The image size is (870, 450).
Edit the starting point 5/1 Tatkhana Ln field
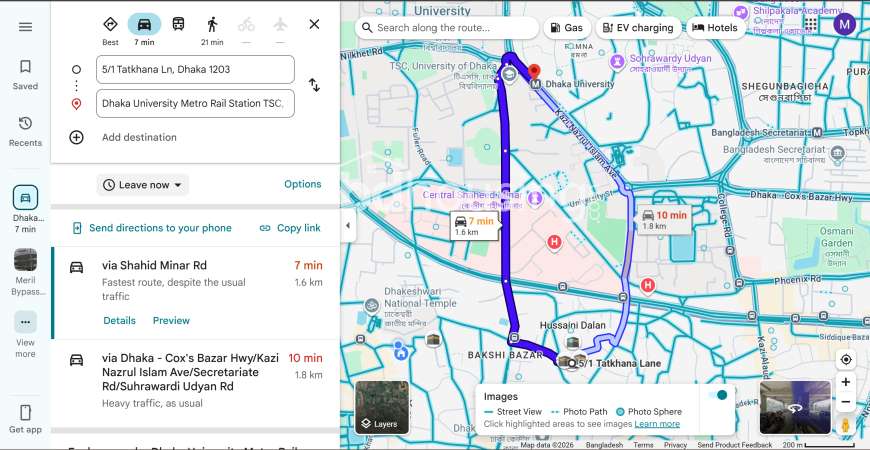195,69
